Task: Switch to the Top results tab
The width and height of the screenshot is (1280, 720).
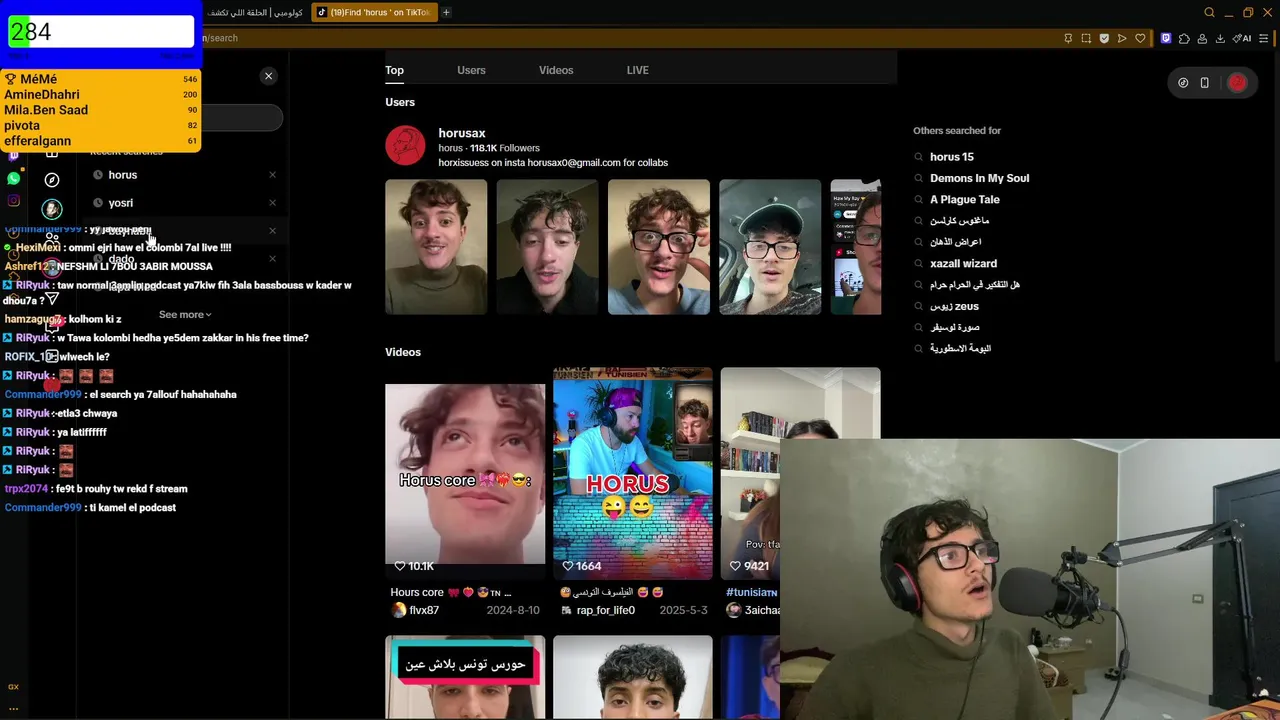Action: tap(394, 70)
